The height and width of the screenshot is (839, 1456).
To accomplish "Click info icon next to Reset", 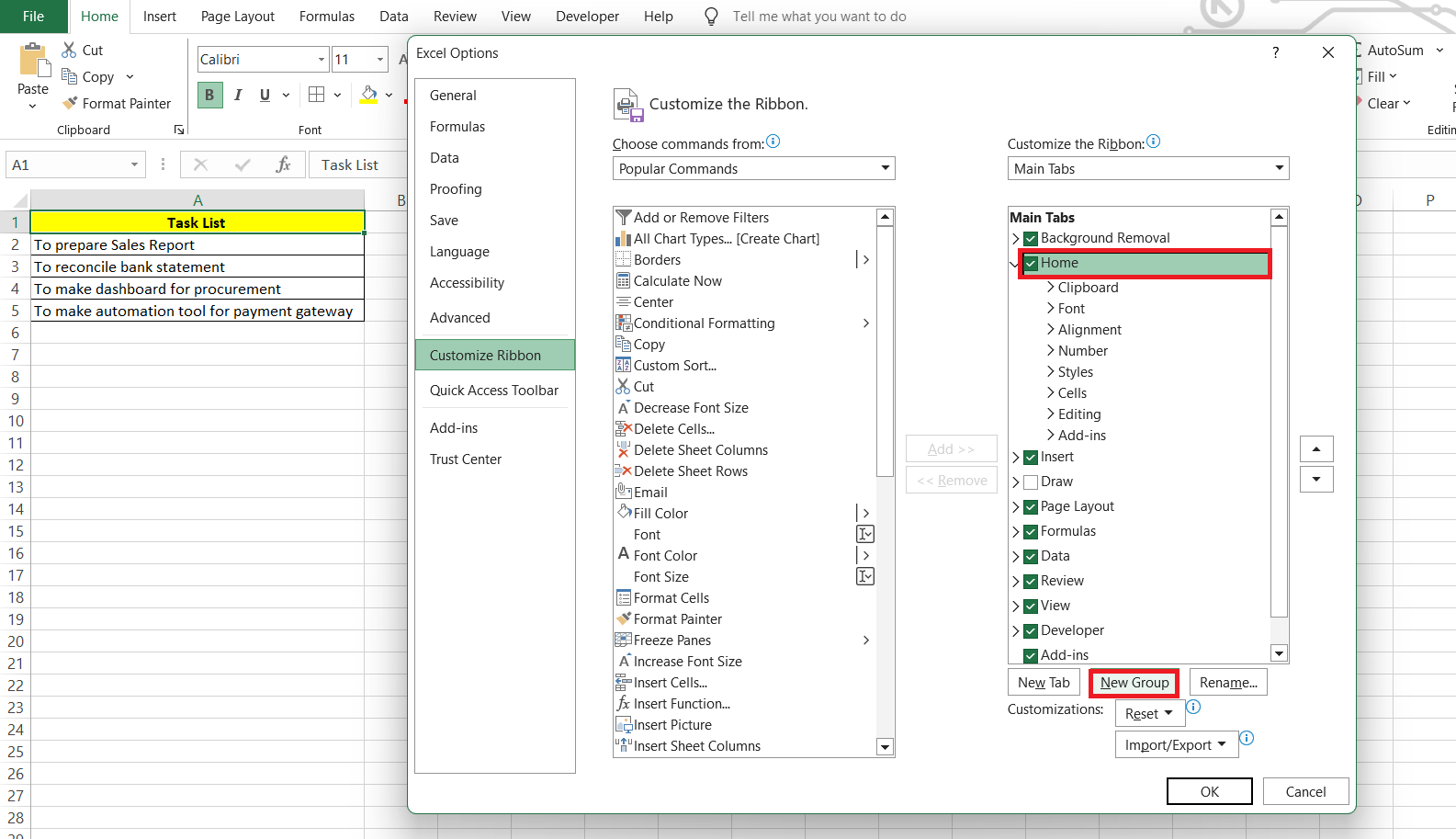I will 1193,707.
